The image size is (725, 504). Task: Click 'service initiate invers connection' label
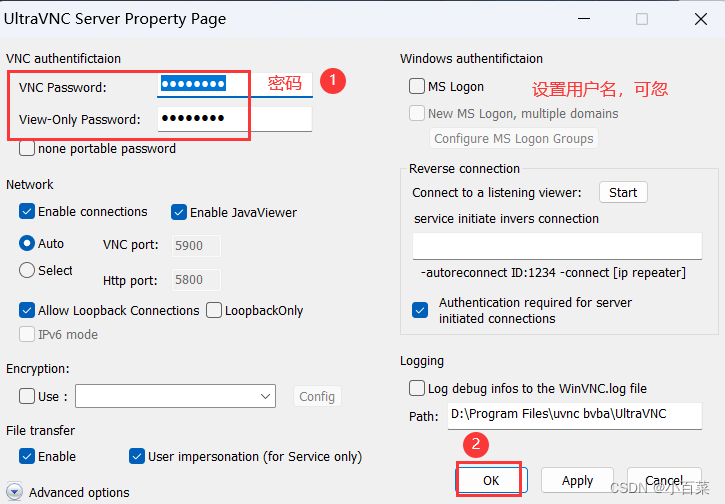click(x=506, y=219)
